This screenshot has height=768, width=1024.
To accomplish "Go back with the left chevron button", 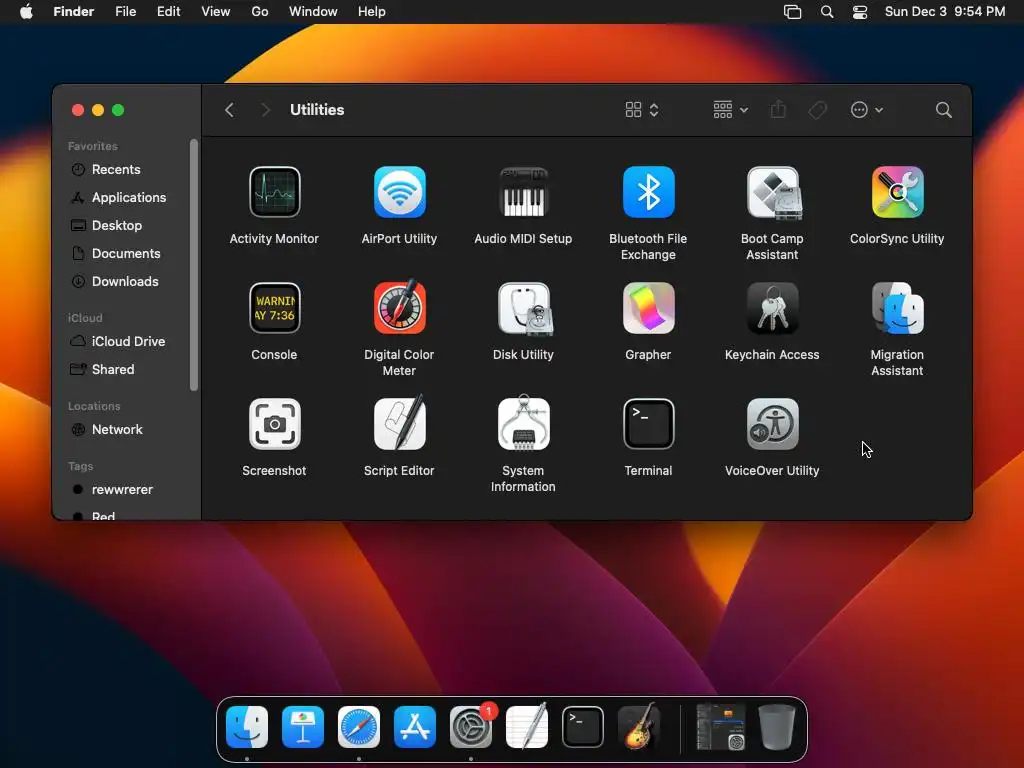I will click(x=229, y=110).
